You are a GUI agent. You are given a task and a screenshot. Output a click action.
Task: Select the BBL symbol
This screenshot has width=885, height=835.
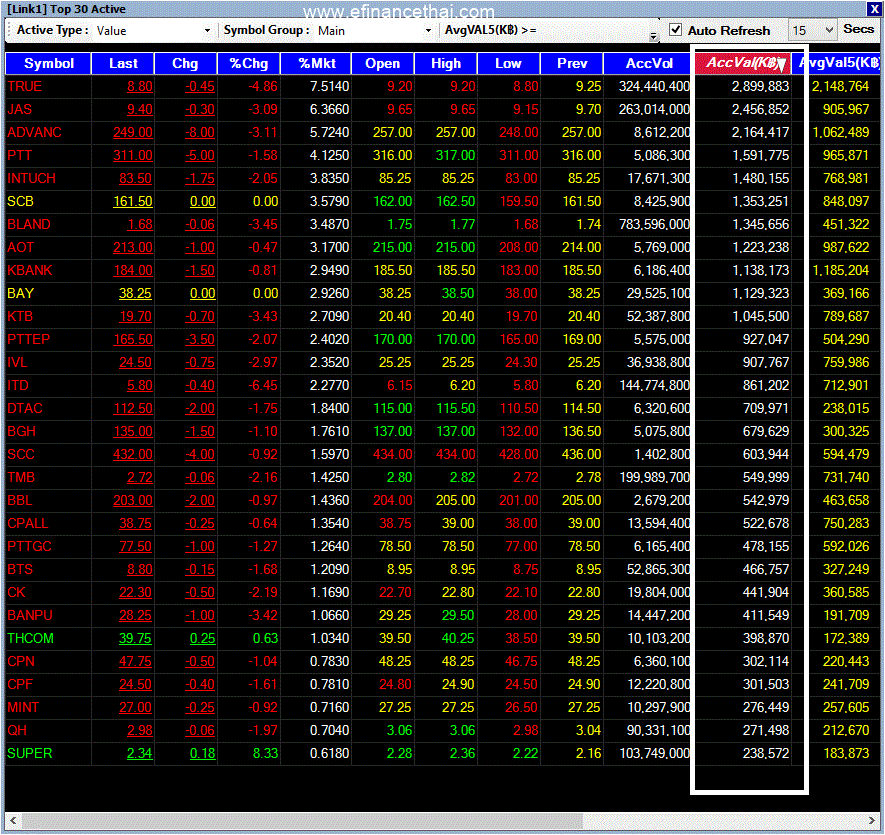(x=20, y=501)
